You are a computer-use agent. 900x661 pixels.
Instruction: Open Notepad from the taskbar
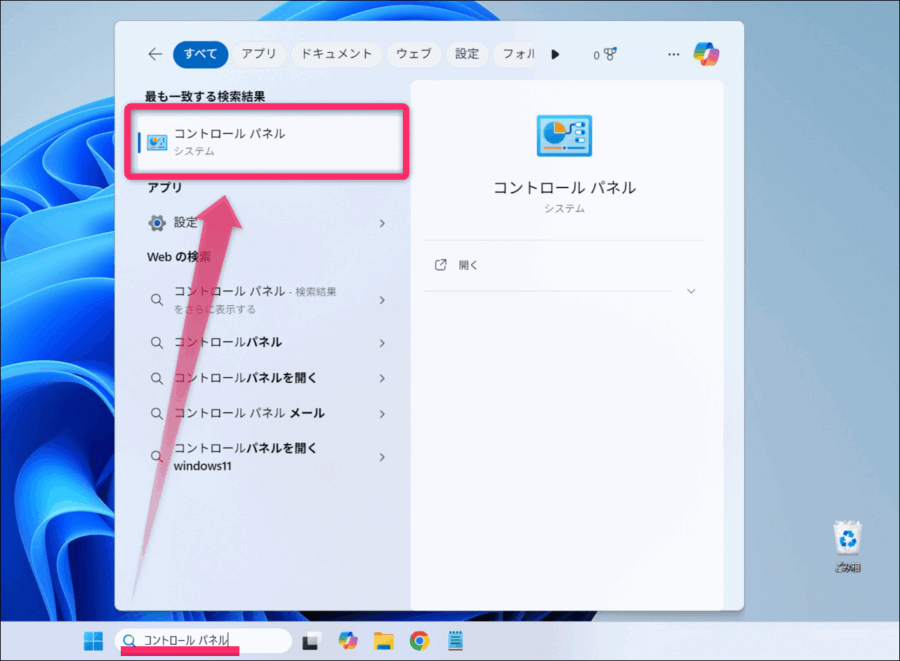pos(455,641)
